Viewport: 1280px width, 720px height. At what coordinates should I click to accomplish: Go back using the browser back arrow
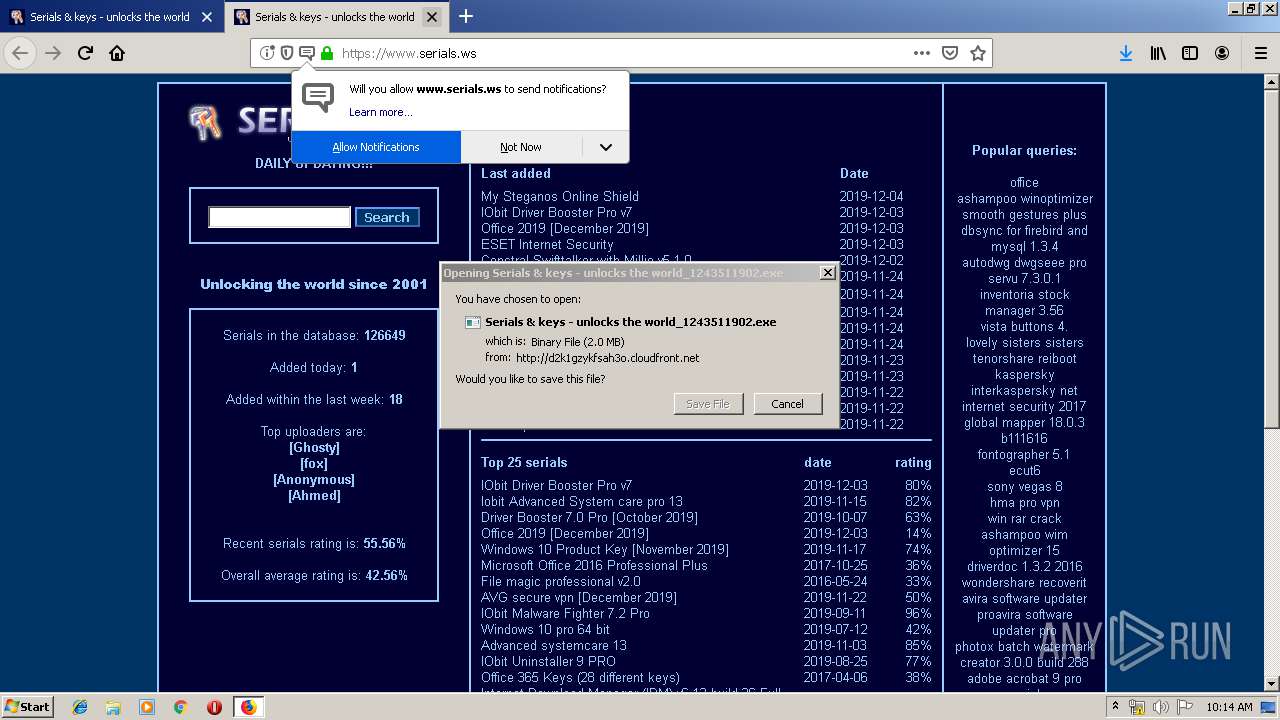coord(20,53)
